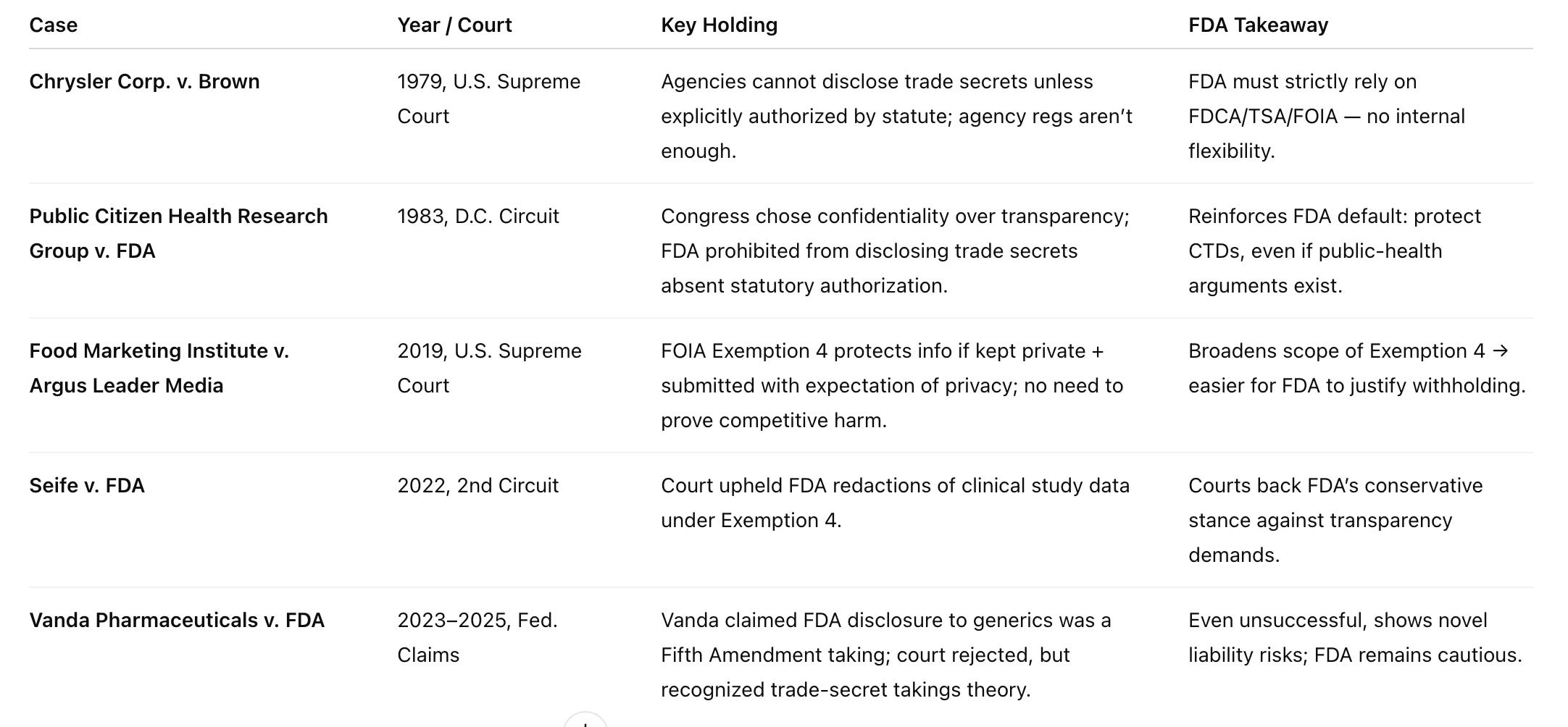This screenshot has width=1568, height=727.
Task: Select Food Marketing Institute v. Argus Leader Media
Action: pyautogui.click(x=159, y=368)
